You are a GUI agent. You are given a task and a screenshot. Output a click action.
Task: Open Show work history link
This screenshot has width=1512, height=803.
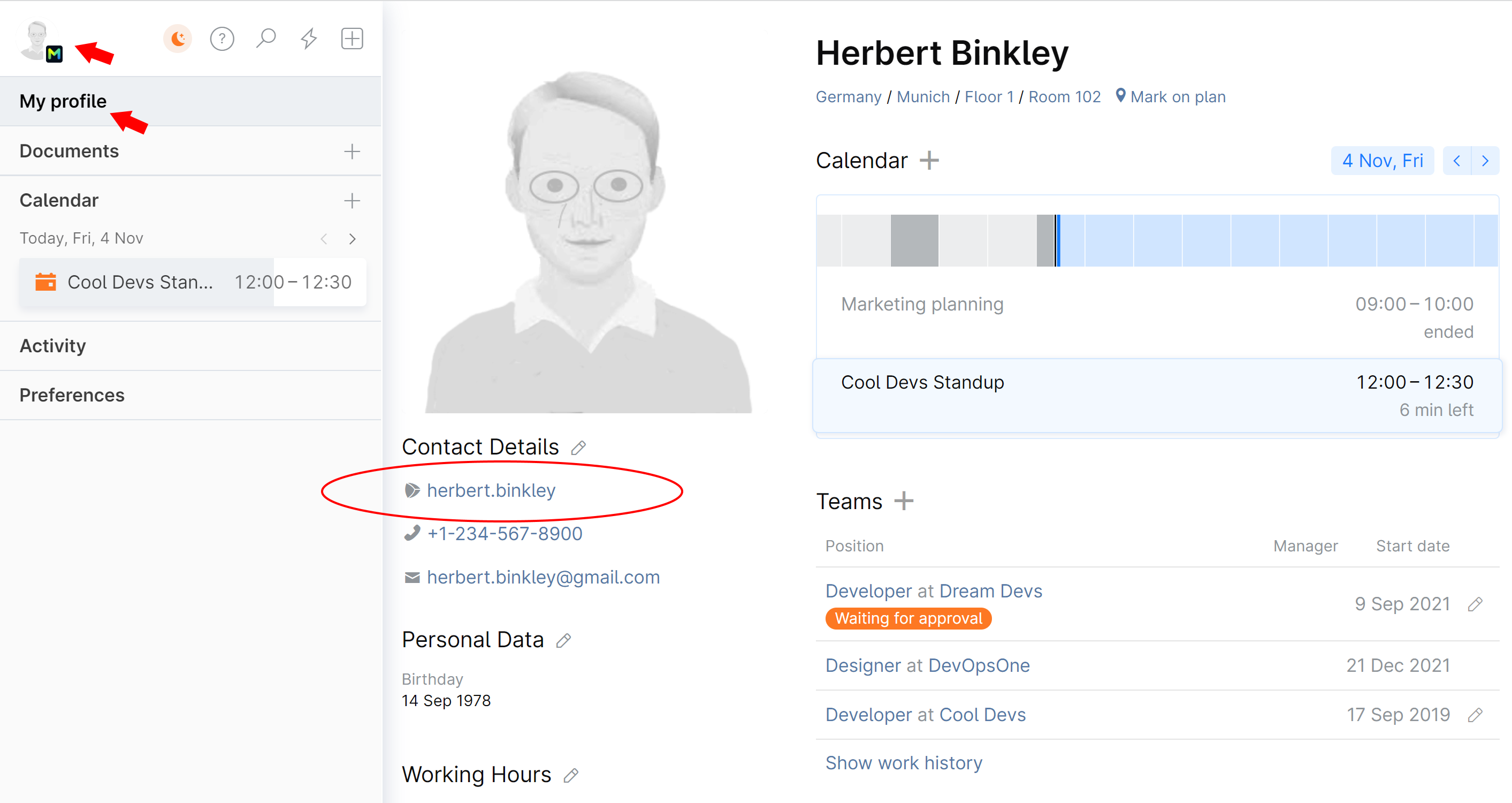coord(901,762)
